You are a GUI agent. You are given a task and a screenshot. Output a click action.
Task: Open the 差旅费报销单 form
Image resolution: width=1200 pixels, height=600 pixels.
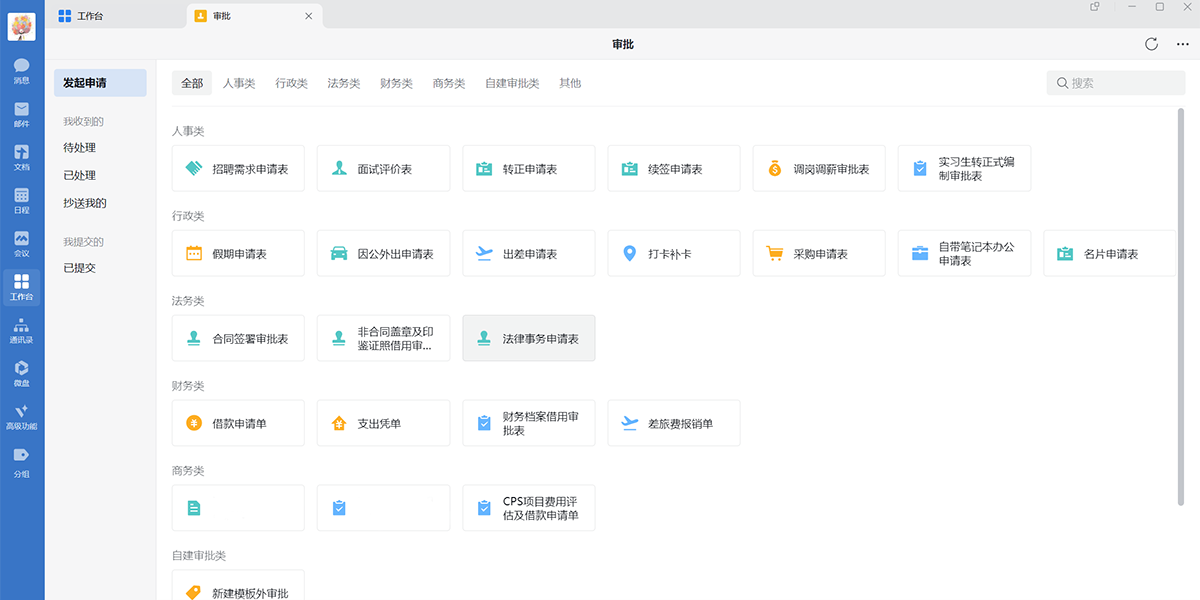(x=674, y=424)
